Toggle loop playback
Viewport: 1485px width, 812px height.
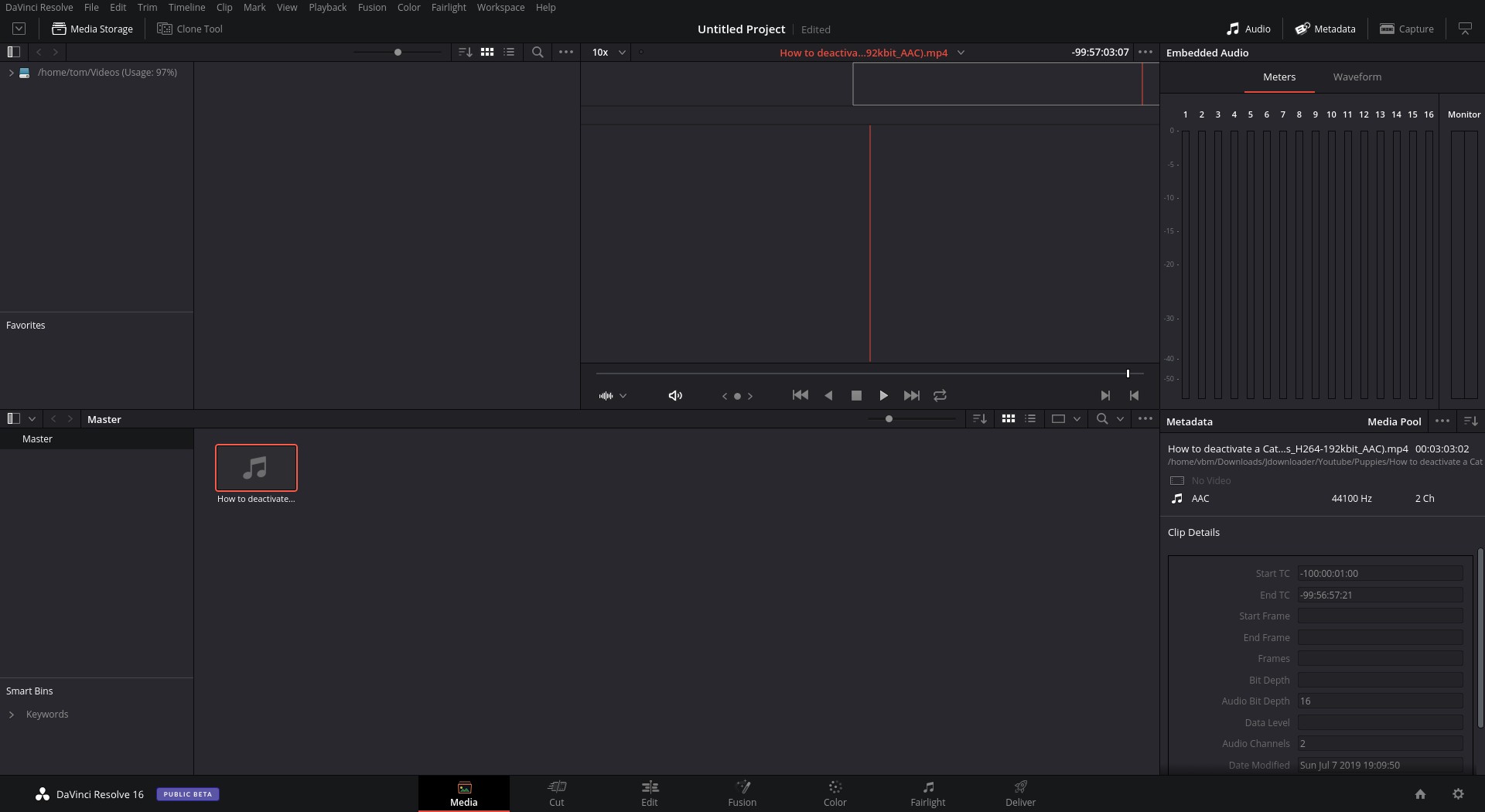(940, 395)
